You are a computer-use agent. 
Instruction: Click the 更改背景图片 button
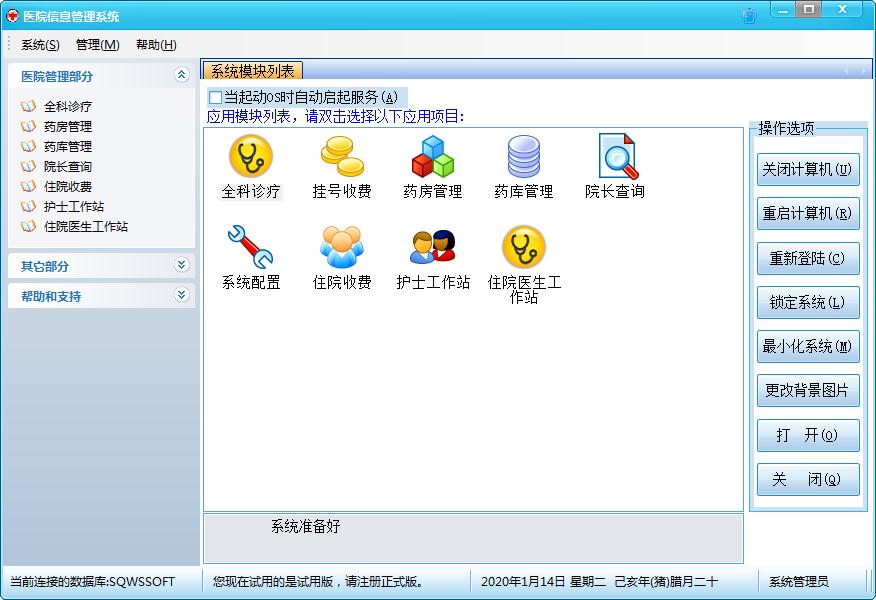tap(808, 390)
